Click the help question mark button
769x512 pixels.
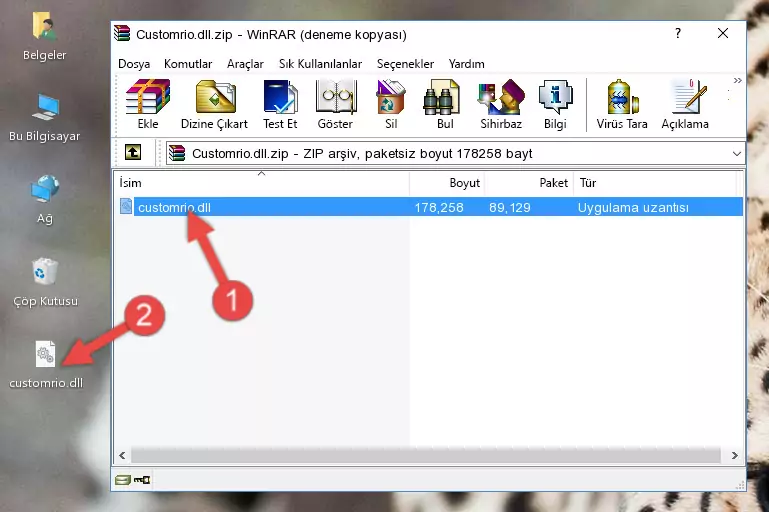tap(678, 33)
